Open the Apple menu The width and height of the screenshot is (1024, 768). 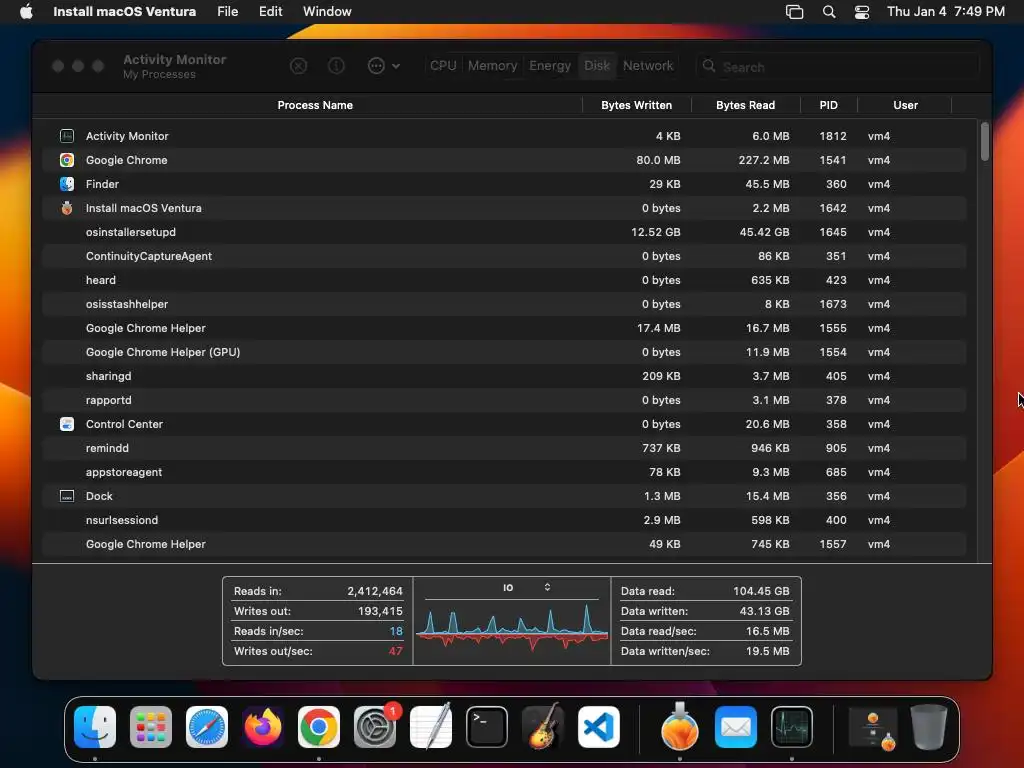point(26,12)
